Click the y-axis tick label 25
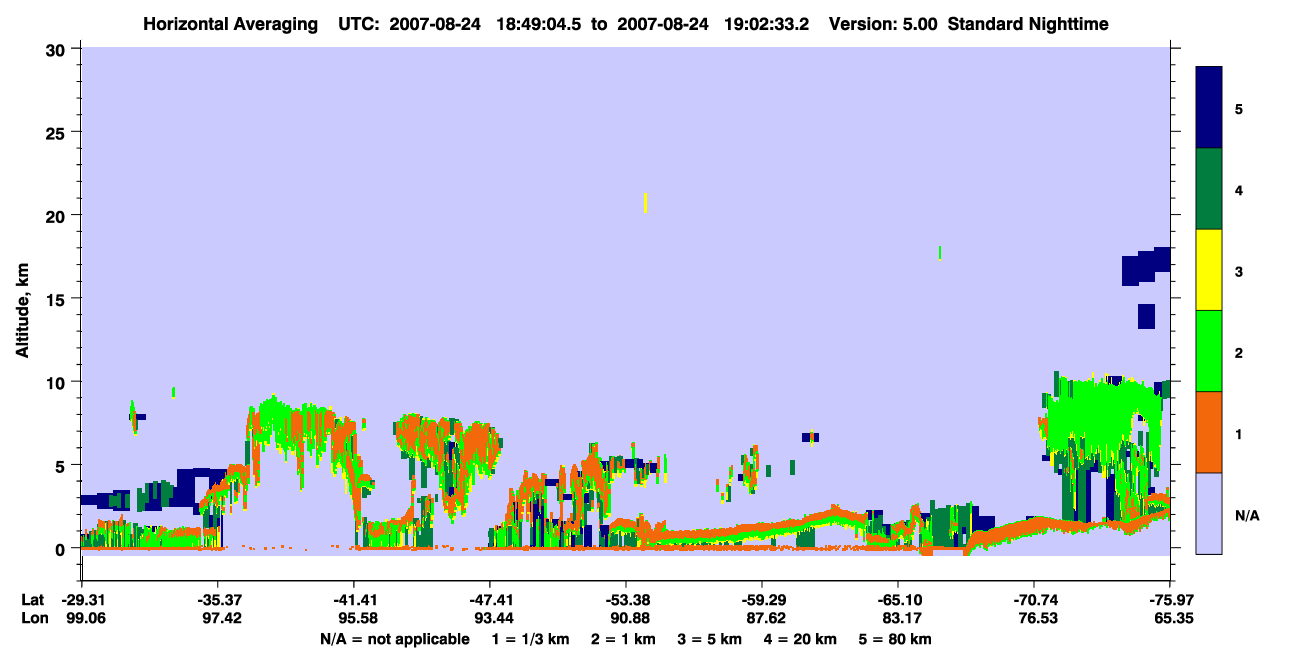 [57, 132]
